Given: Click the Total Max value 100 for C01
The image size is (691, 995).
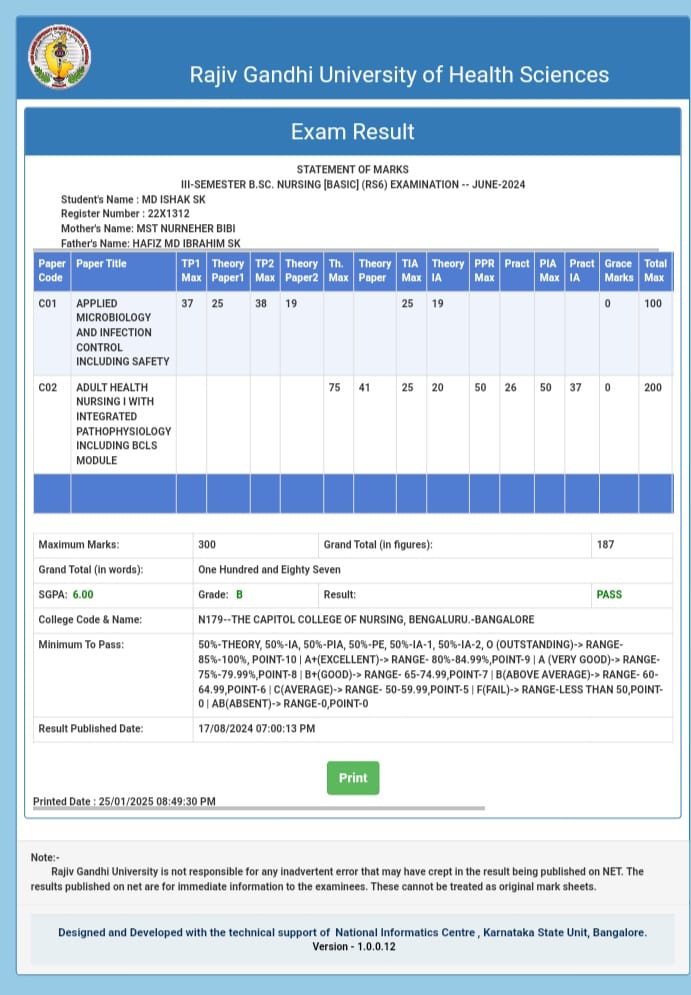Looking at the screenshot, I should 653,303.
